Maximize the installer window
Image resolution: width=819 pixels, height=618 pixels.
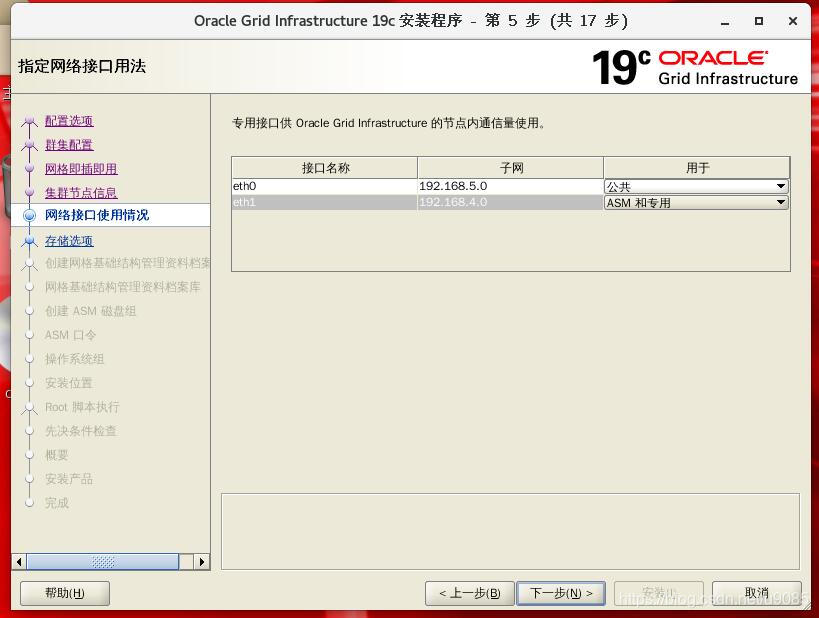[x=759, y=21]
